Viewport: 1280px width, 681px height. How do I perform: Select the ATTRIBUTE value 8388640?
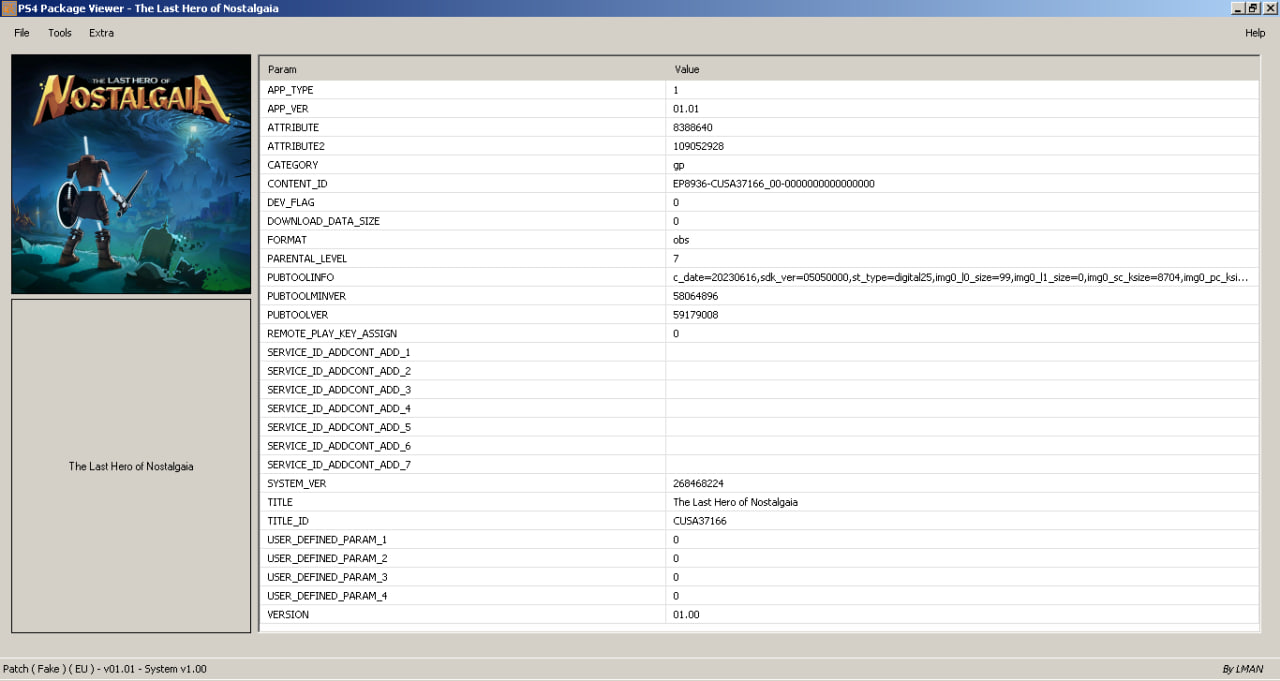point(693,127)
